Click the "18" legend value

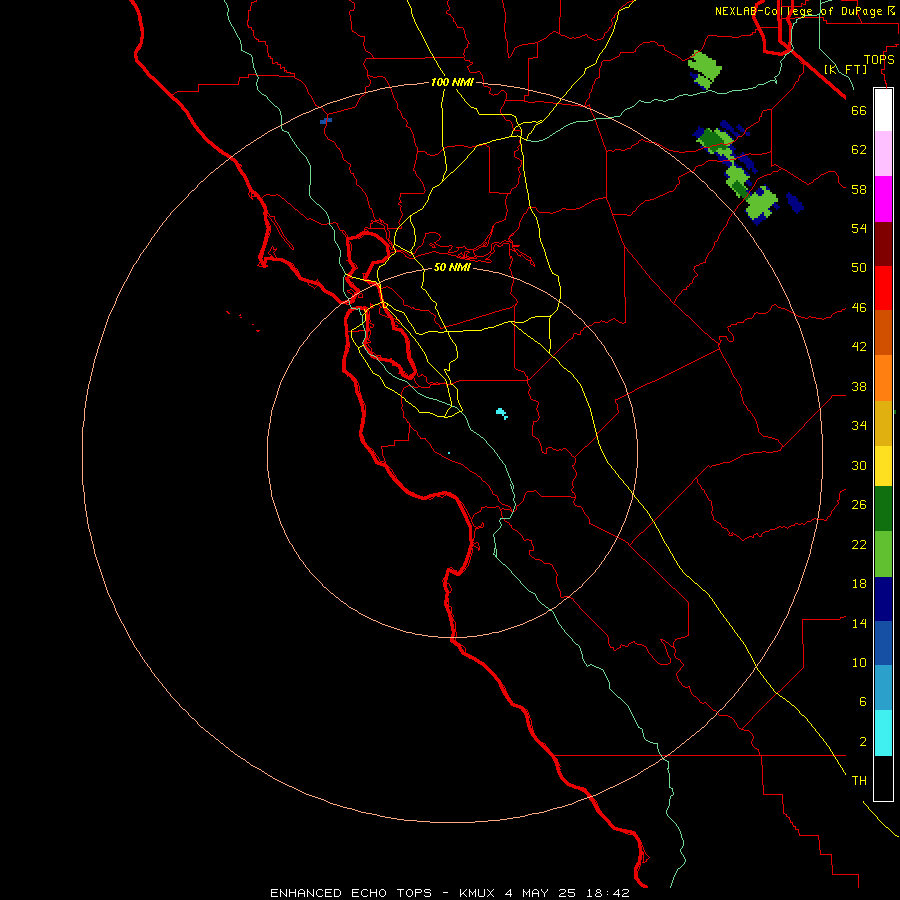(859, 584)
